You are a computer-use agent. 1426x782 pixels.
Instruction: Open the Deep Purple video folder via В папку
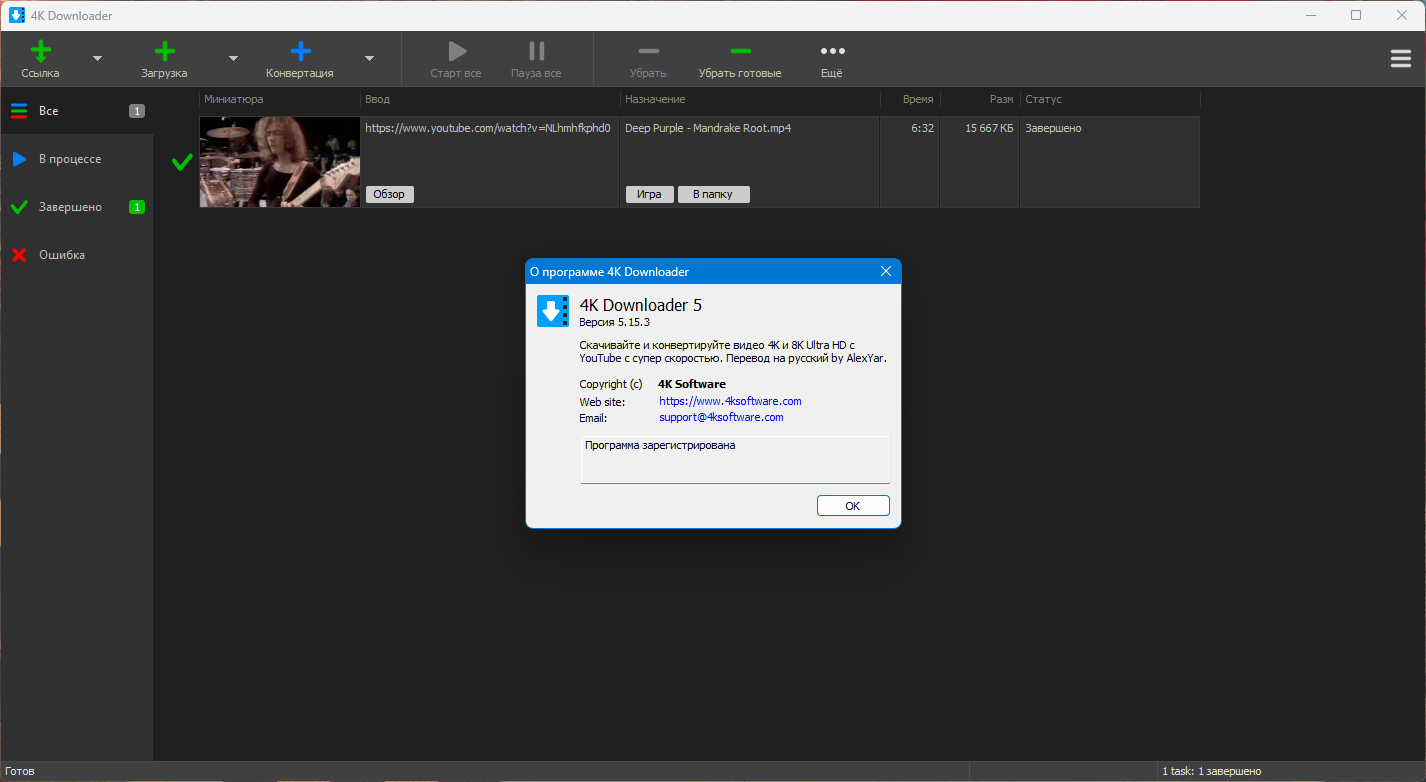pos(713,194)
